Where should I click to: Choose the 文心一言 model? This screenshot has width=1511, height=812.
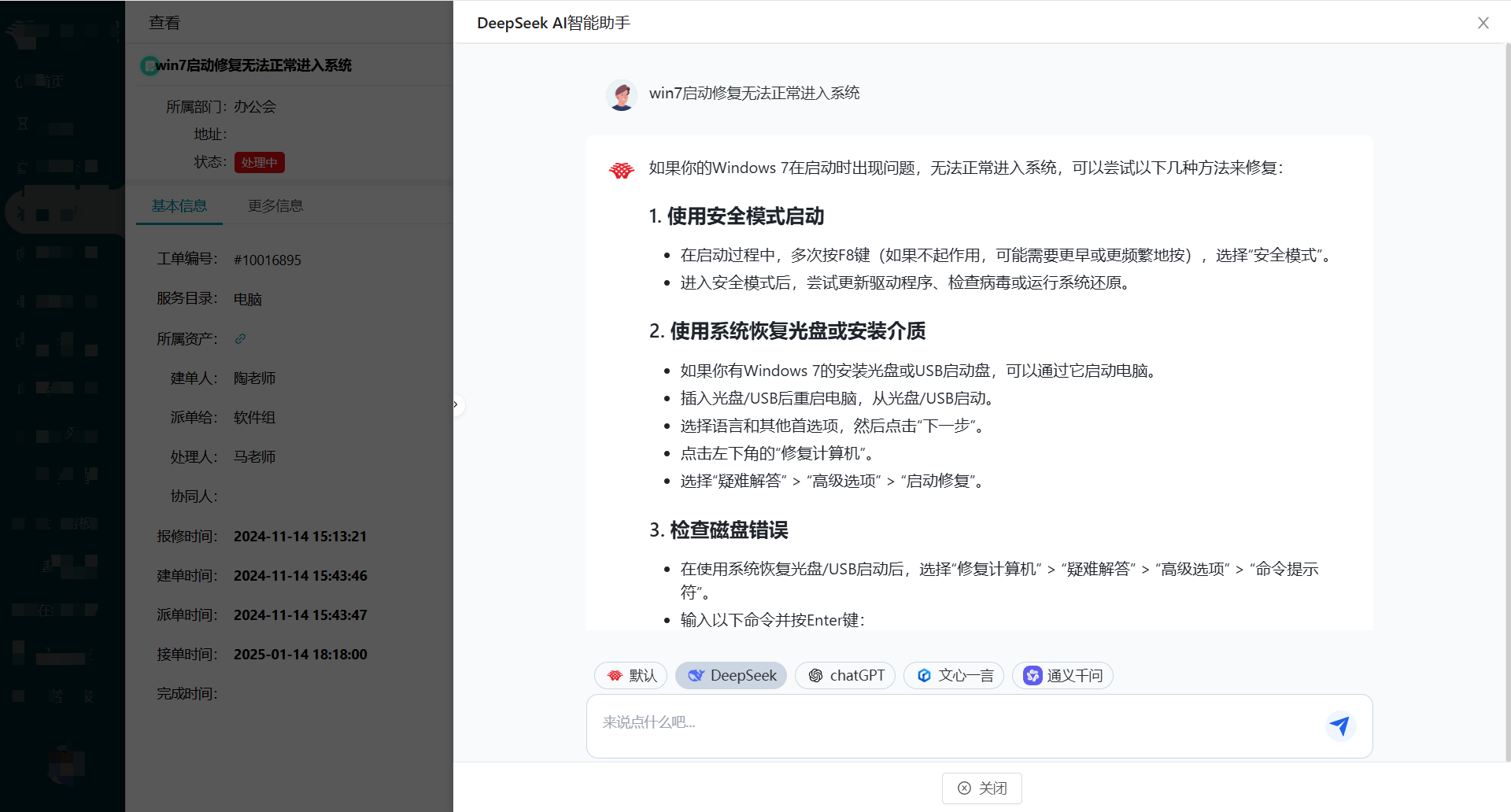tap(954, 675)
